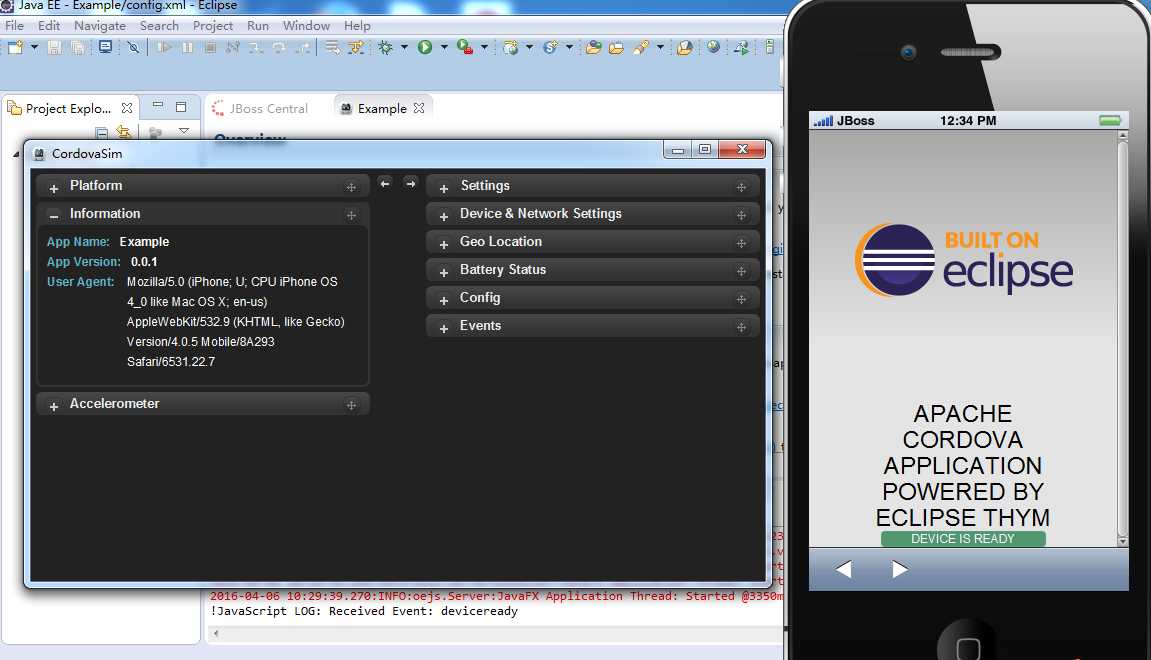Minimize the Project Explorer view

click(158, 106)
